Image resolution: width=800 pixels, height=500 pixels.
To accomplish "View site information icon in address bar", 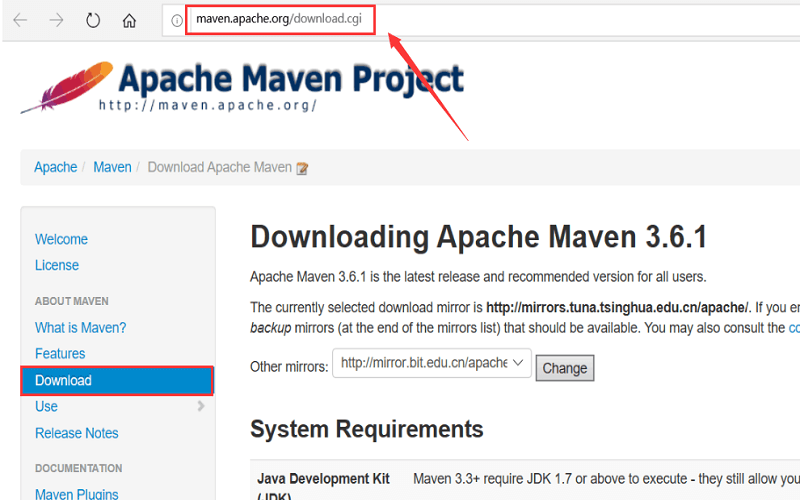I will (177, 20).
